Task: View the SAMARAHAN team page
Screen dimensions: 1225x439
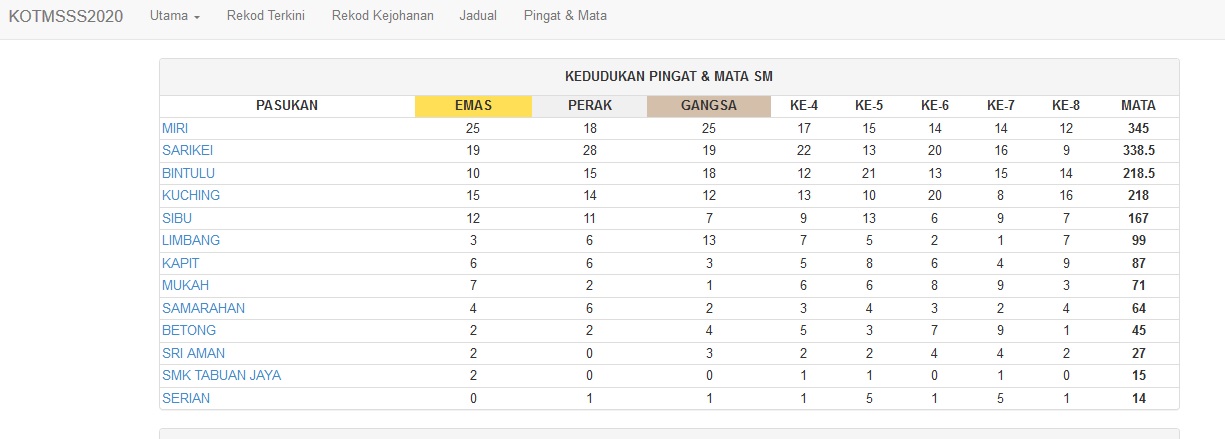Action: click(x=203, y=308)
